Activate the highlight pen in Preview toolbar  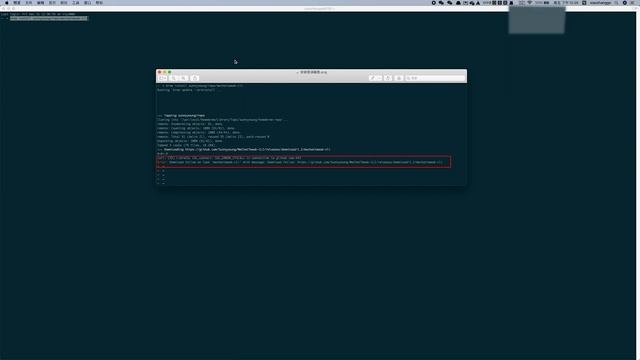click(372, 78)
